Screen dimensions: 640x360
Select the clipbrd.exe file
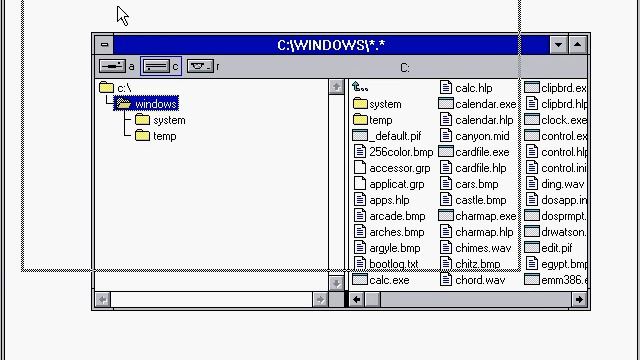point(556,88)
